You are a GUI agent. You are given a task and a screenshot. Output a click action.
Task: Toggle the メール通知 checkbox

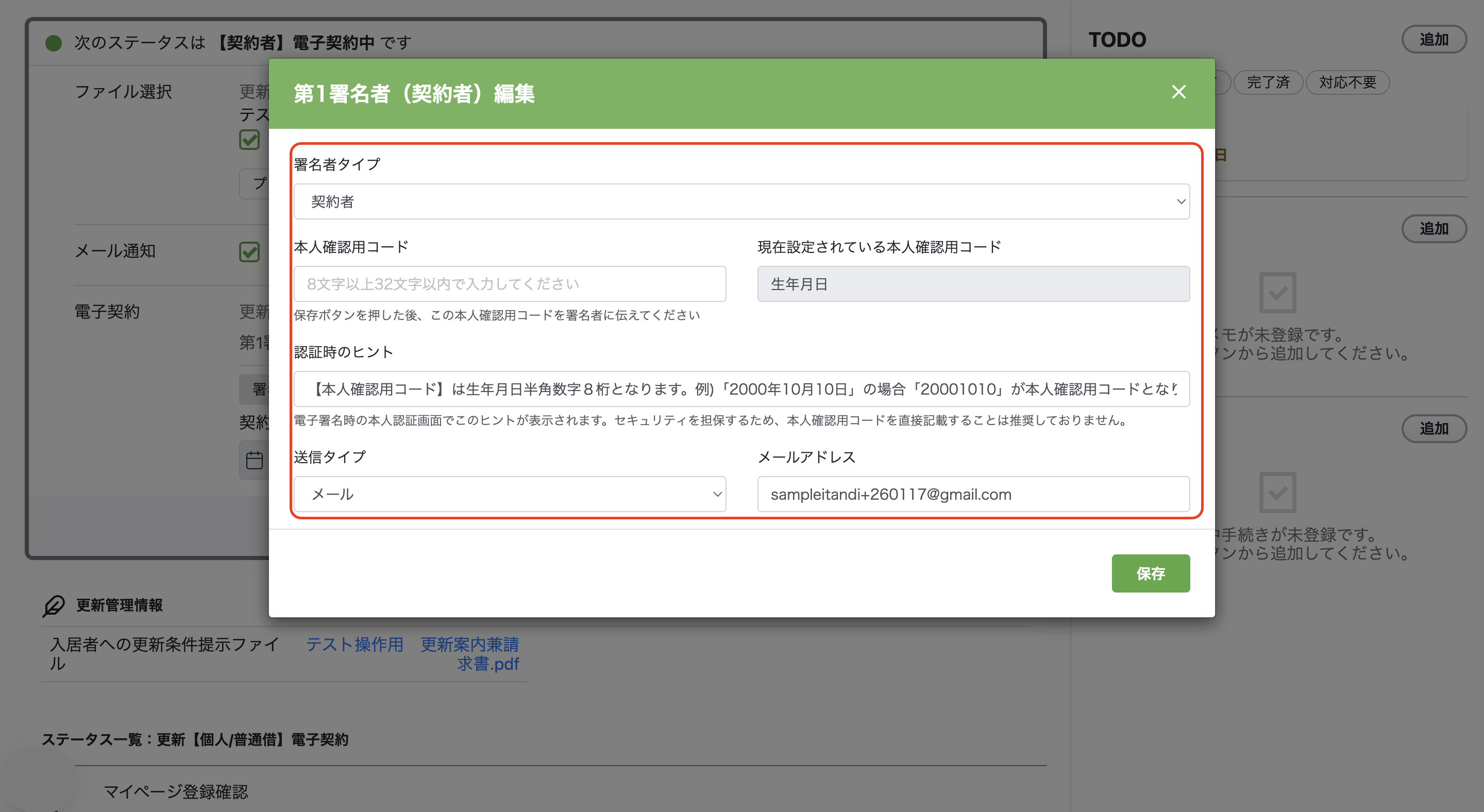click(249, 251)
